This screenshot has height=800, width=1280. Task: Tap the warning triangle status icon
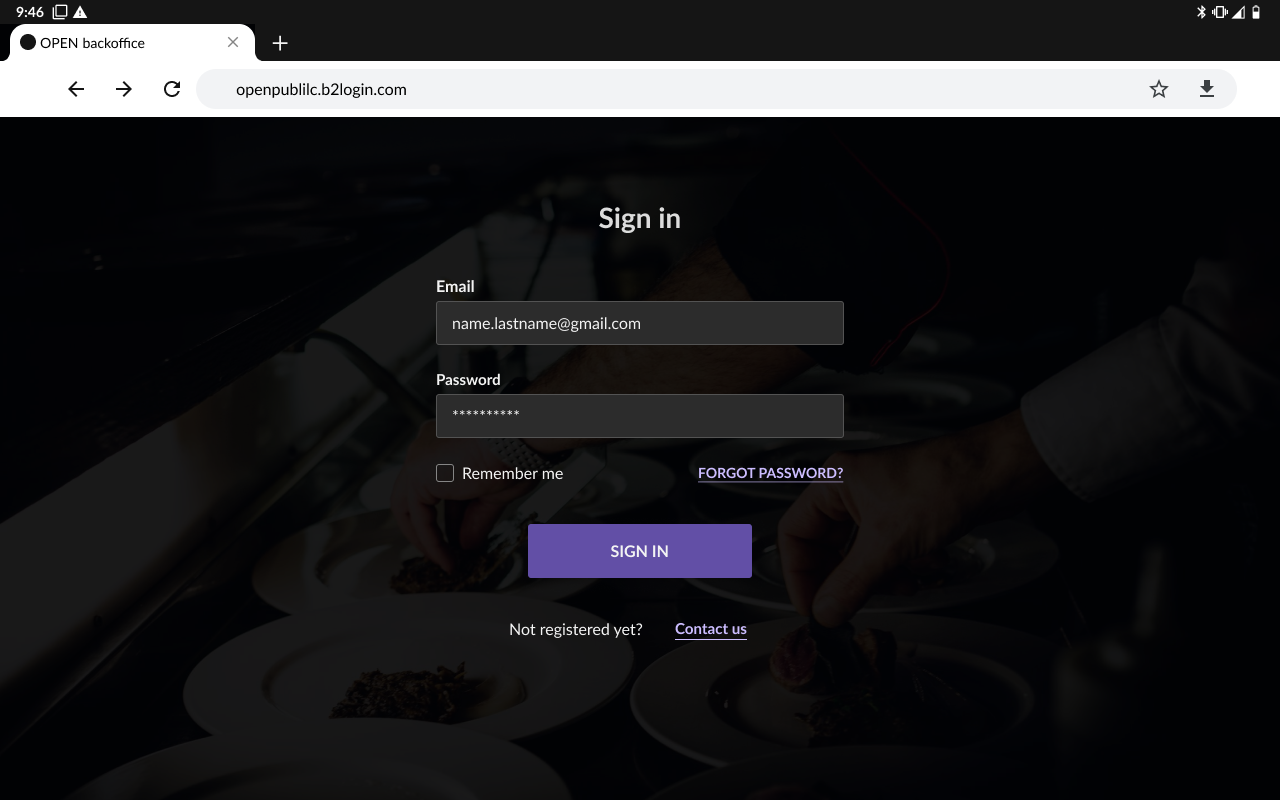tap(80, 12)
